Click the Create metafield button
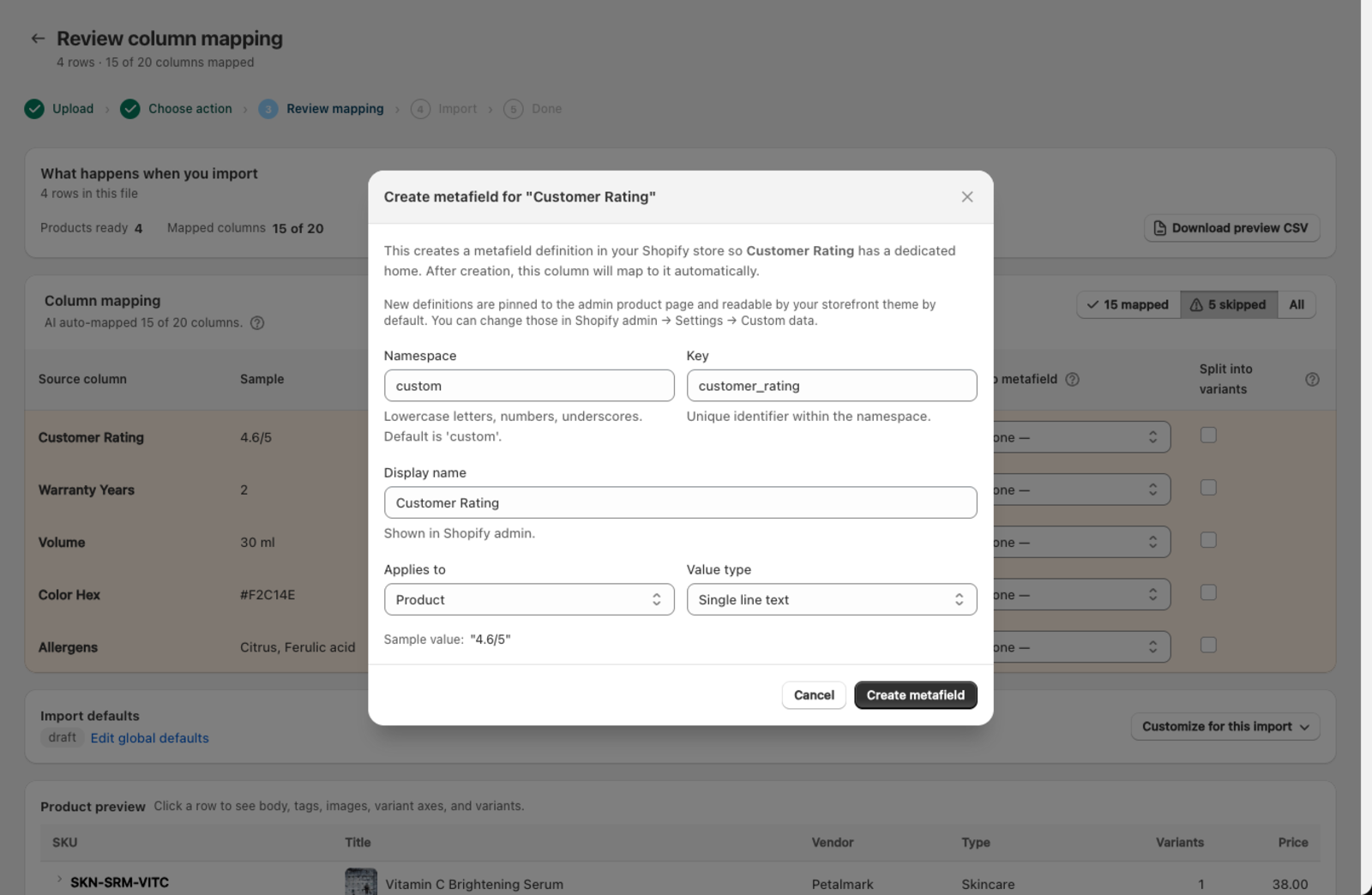The image size is (1372, 895). click(916, 695)
